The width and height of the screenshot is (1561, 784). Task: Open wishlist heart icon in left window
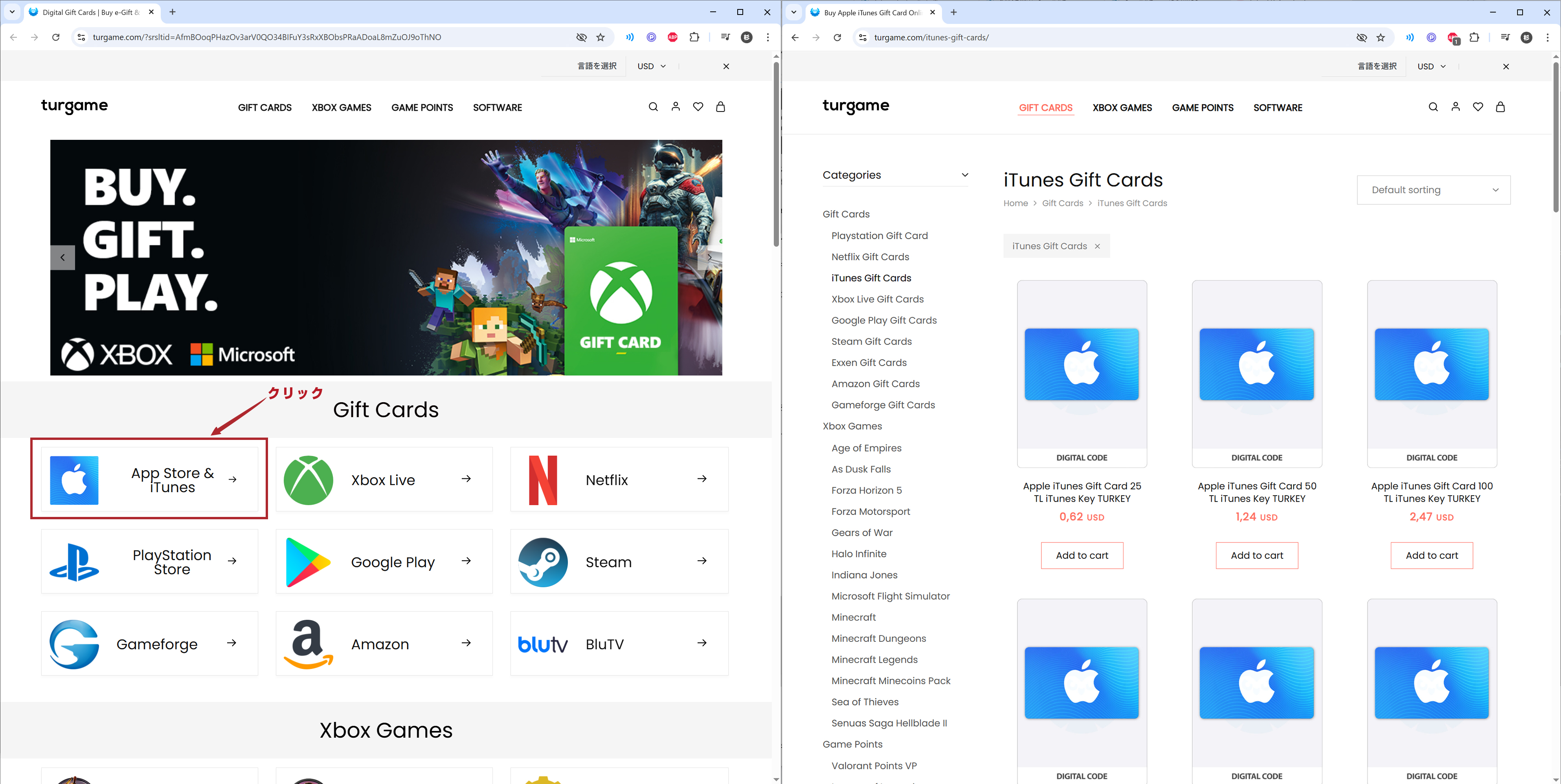point(698,106)
